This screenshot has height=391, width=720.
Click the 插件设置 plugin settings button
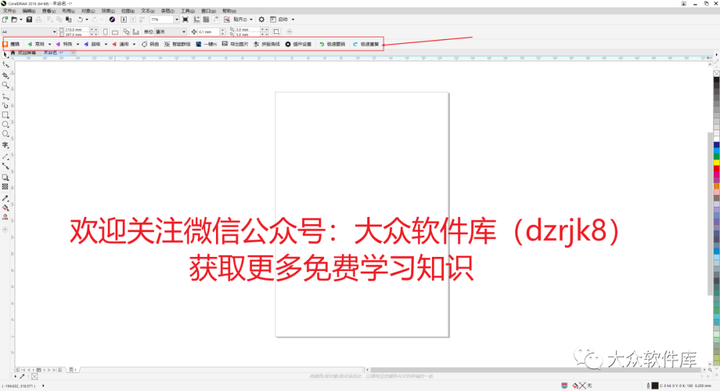(298, 44)
